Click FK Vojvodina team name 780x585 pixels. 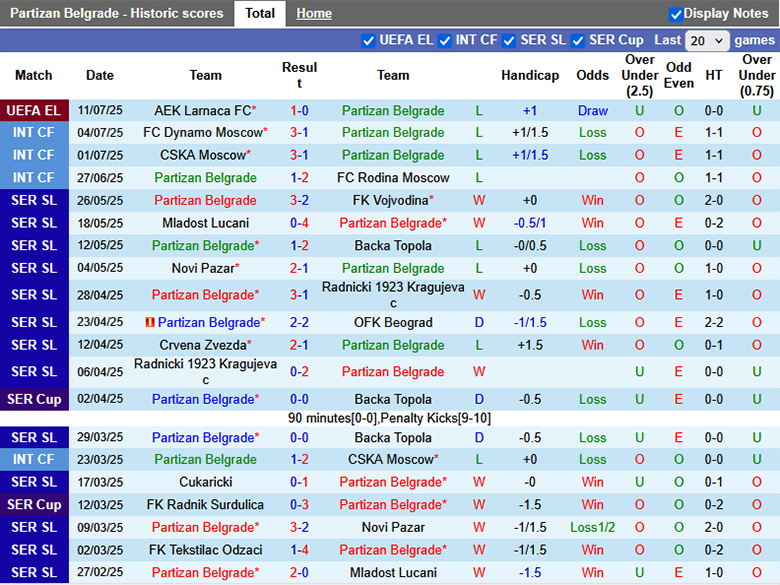(x=390, y=200)
